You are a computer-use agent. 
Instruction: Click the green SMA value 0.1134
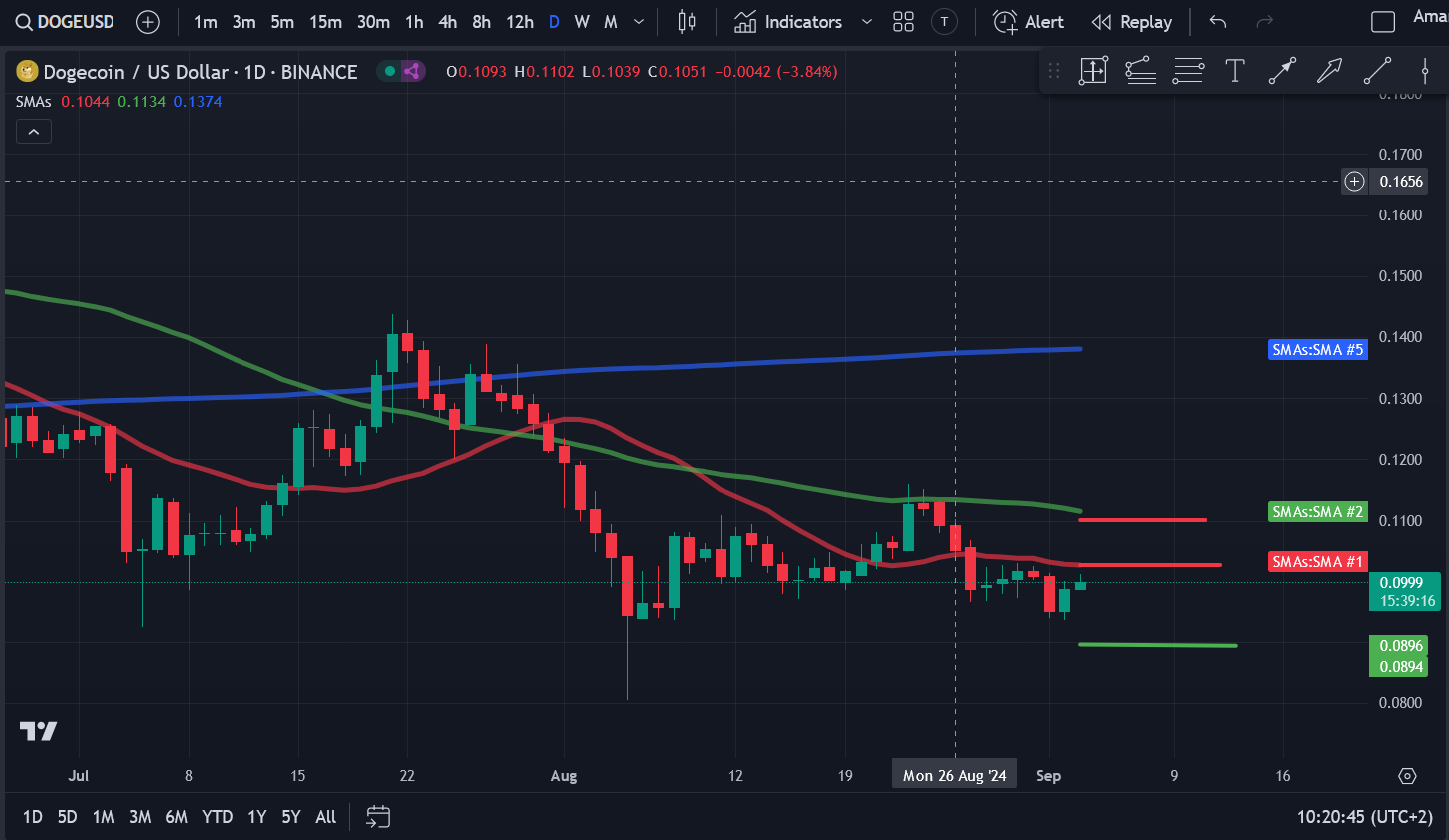pos(142,102)
